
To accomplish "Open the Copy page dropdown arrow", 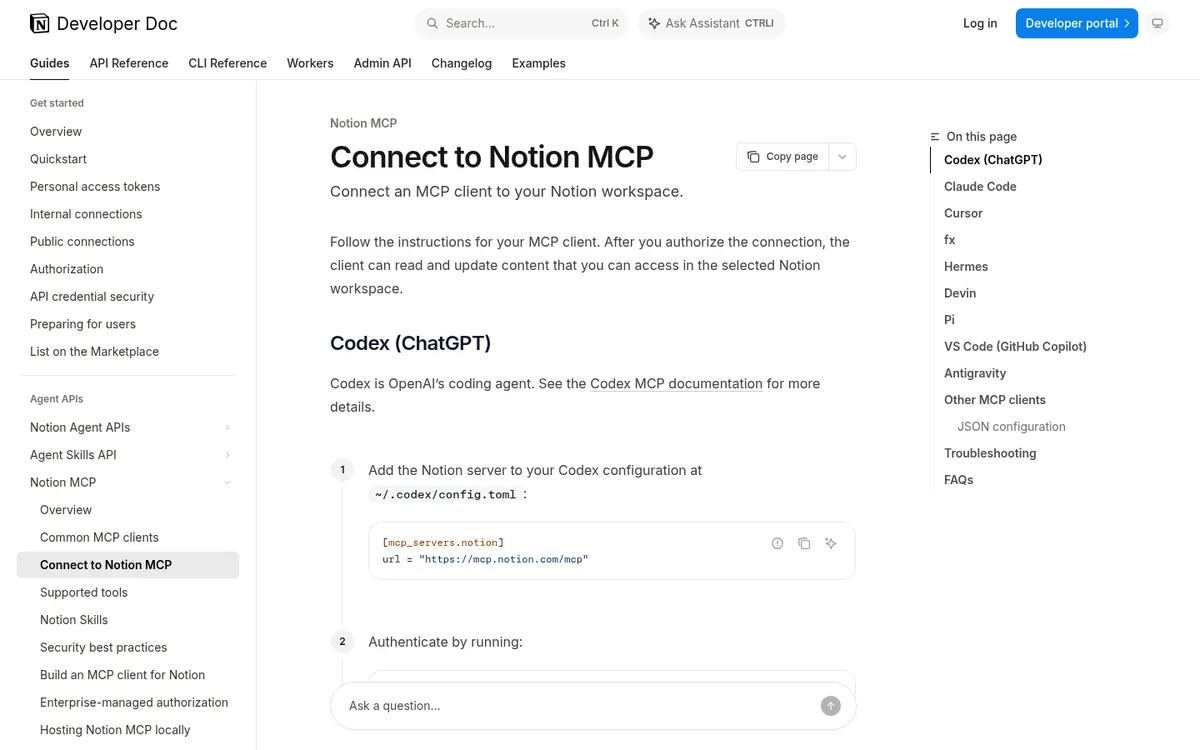I will tap(842, 157).
